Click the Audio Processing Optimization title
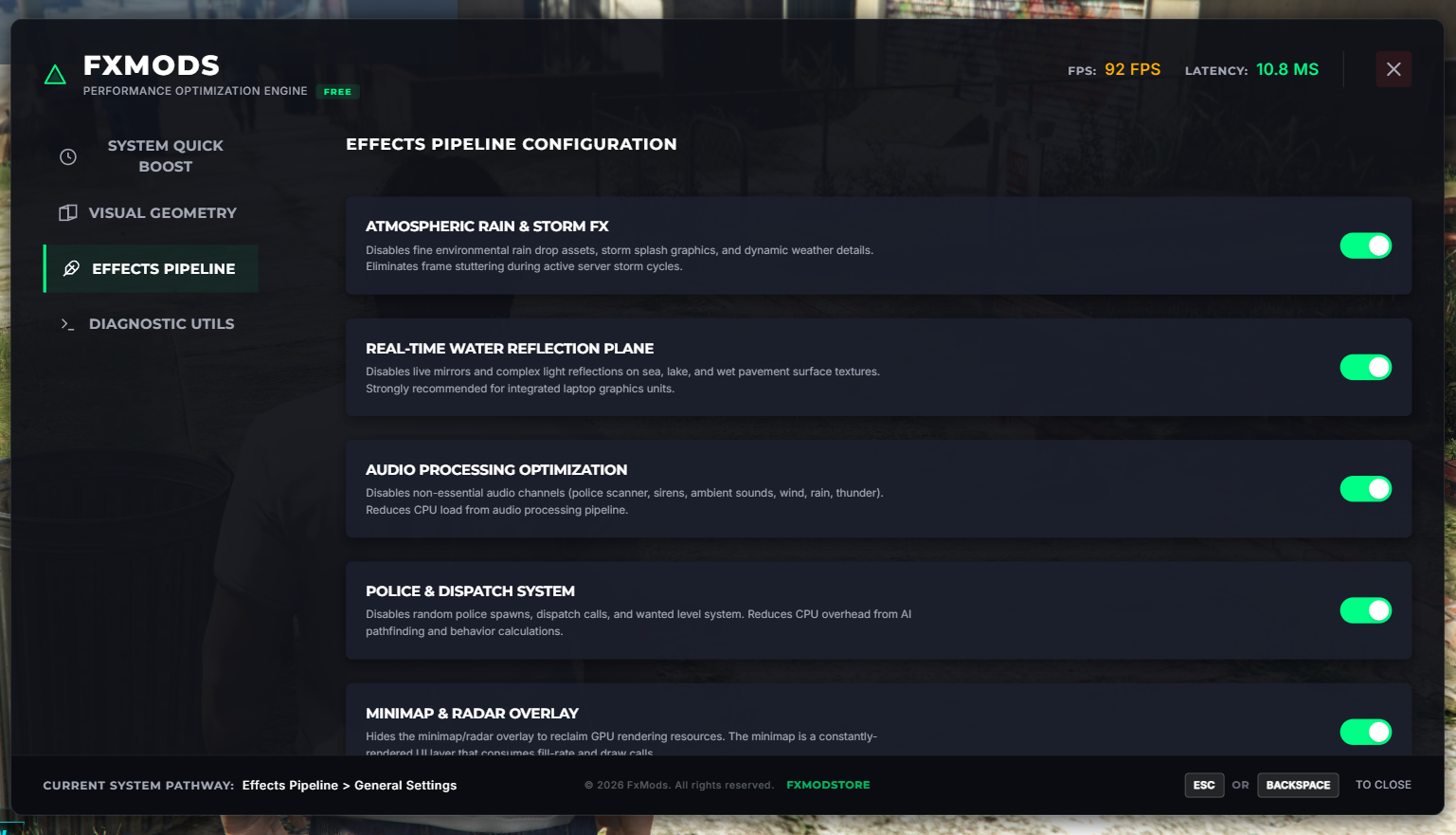Viewport: 1456px width, 835px height. [x=496, y=470]
